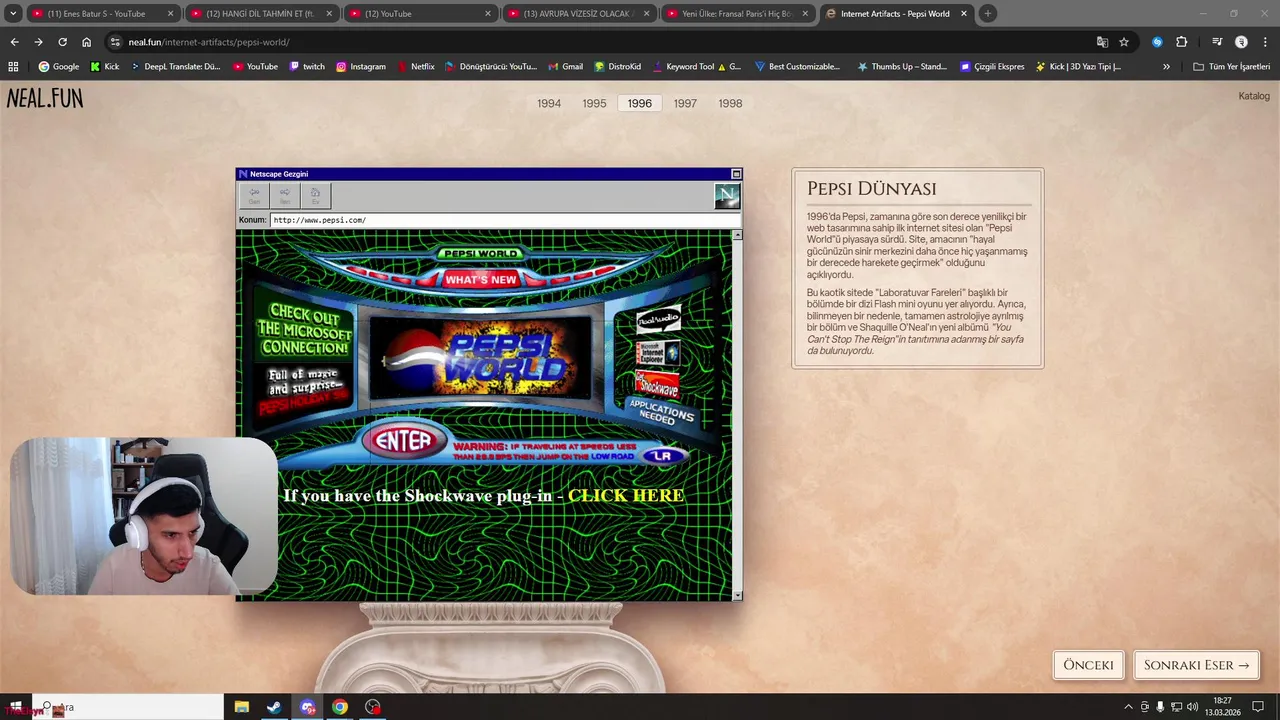Open apps grid in bookmarks bar
The image size is (1280, 720).
(x=13, y=67)
